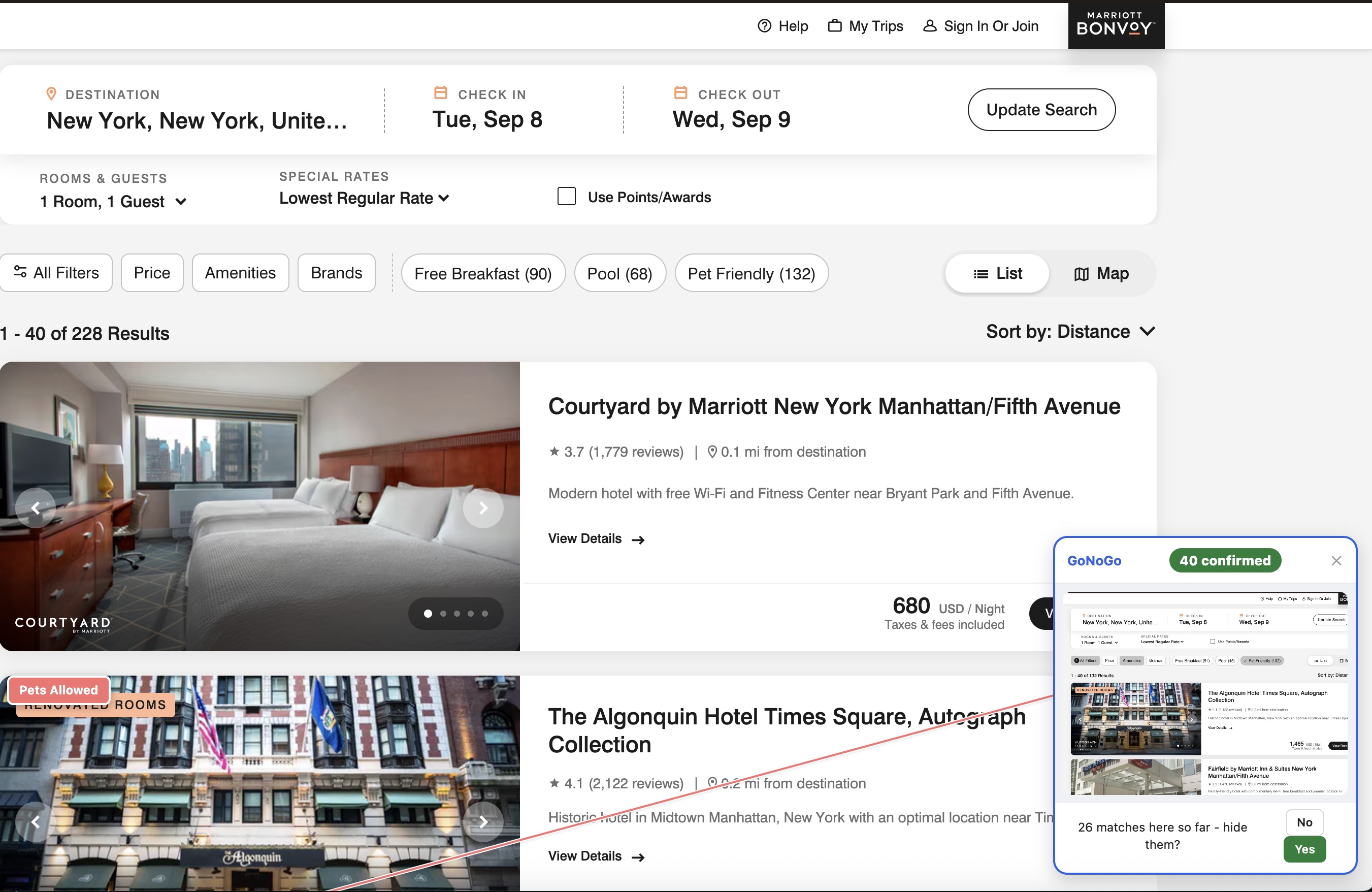Open My Trips
Viewport: 1372px width, 892px height.
coord(865,26)
